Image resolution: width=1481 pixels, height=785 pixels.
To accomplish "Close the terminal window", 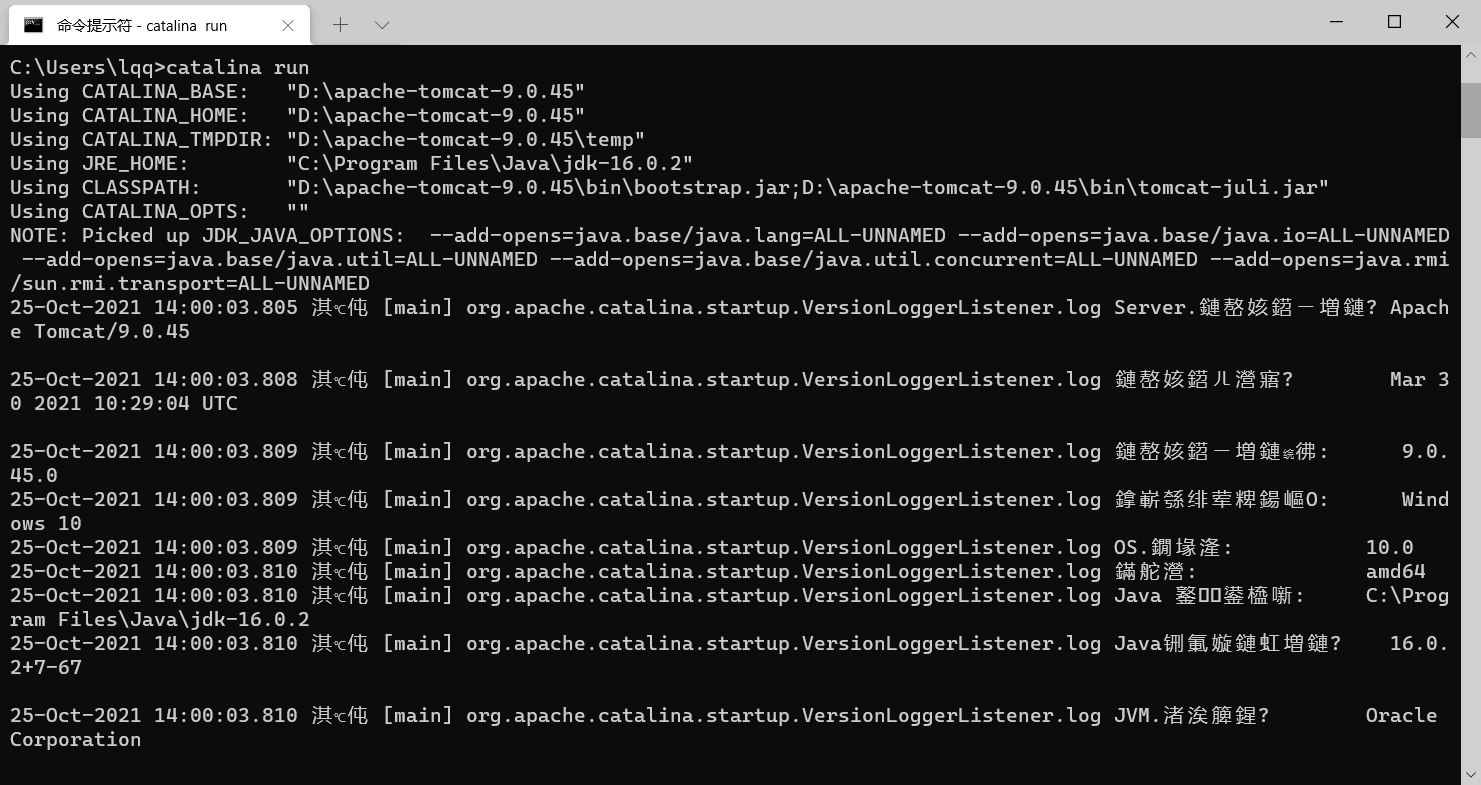I will pyautogui.click(x=1452, y=22).
